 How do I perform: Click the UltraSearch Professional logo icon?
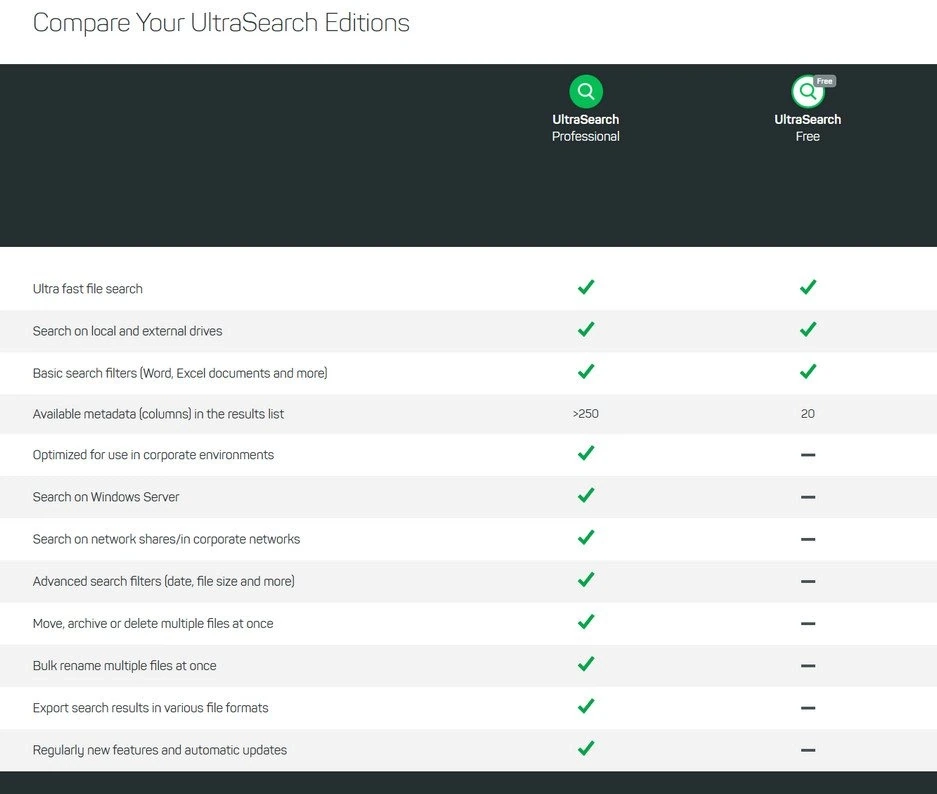(x=586, y=91)
